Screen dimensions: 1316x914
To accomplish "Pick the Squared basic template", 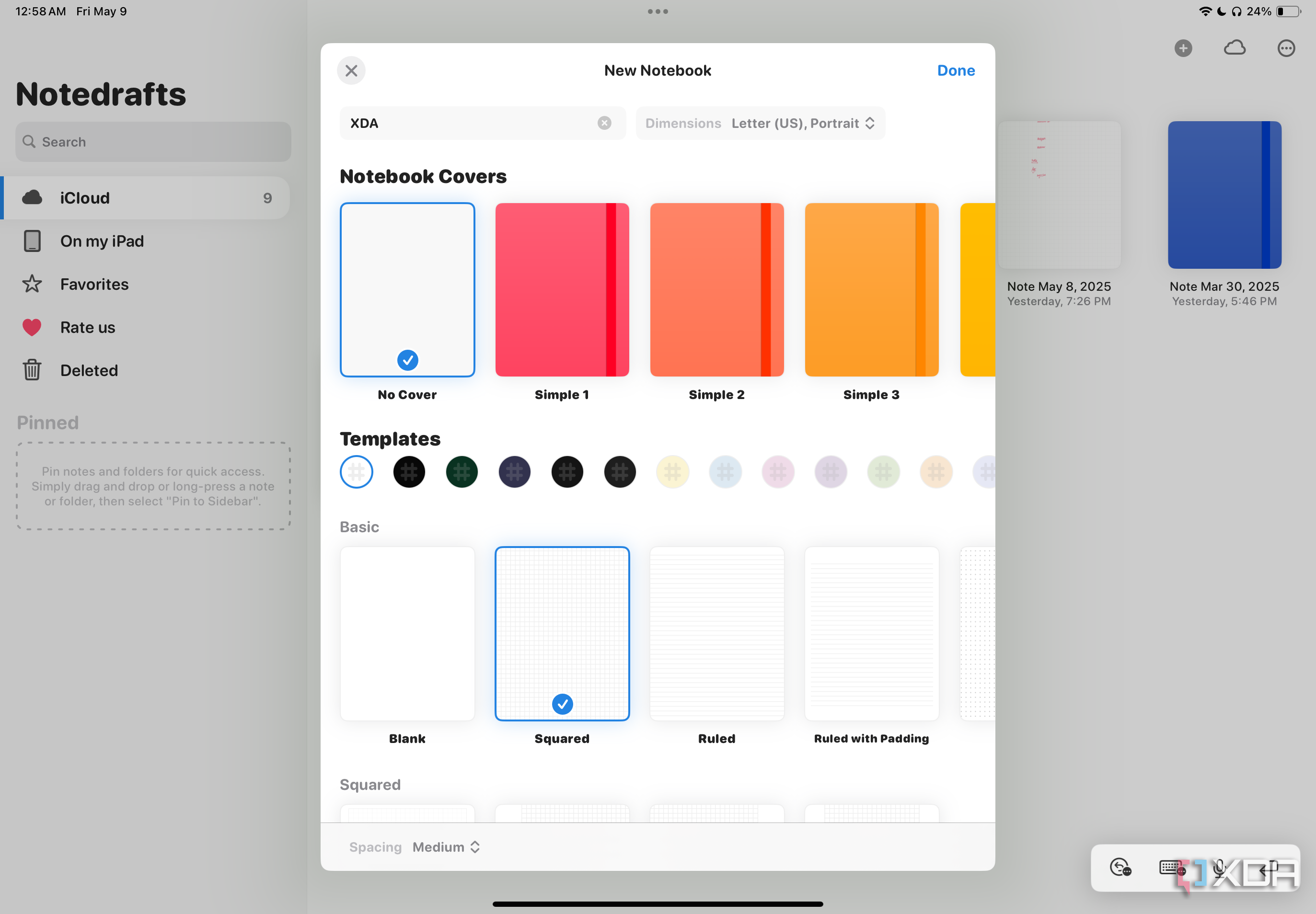I will (x=562, y=633).
